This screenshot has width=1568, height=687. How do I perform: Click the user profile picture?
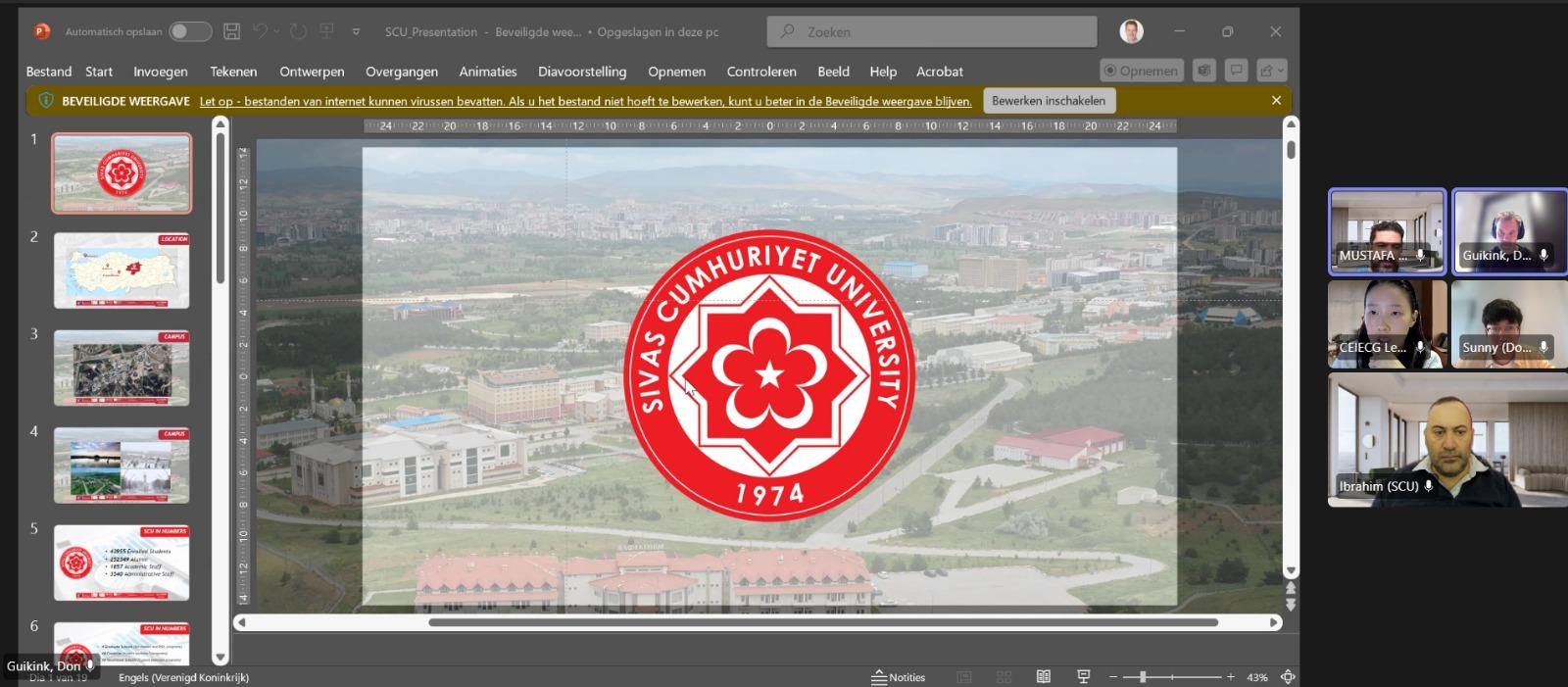pyautogui.click(x=1131, y=31)
